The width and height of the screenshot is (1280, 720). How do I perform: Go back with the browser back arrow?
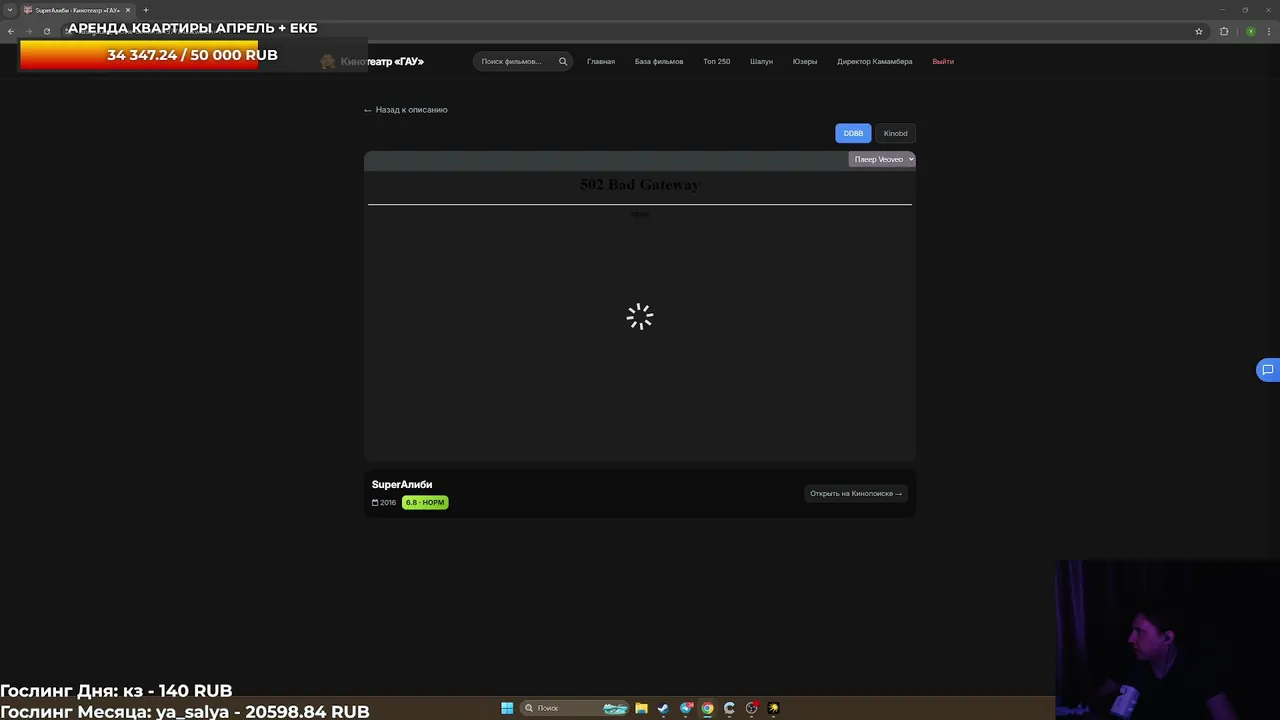pyautogui.click(x=11, y=31)
